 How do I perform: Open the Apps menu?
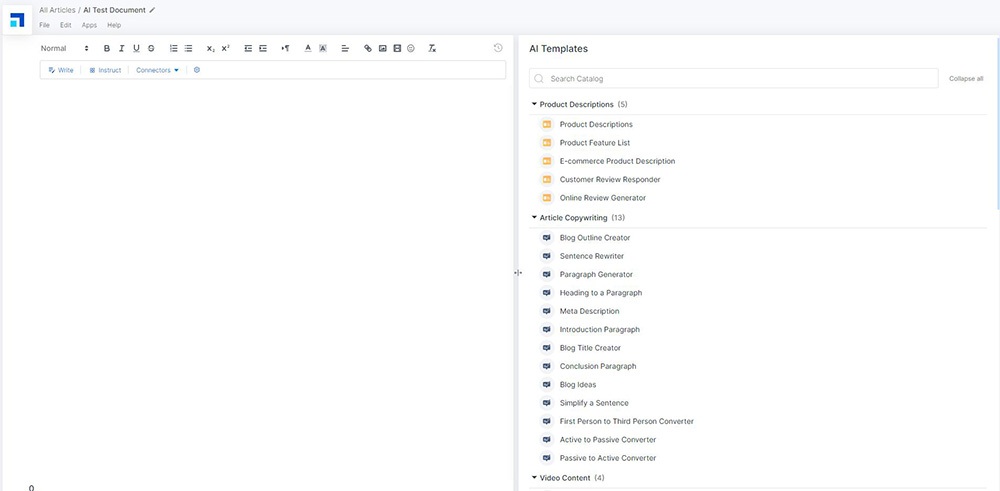click(89, 25)
